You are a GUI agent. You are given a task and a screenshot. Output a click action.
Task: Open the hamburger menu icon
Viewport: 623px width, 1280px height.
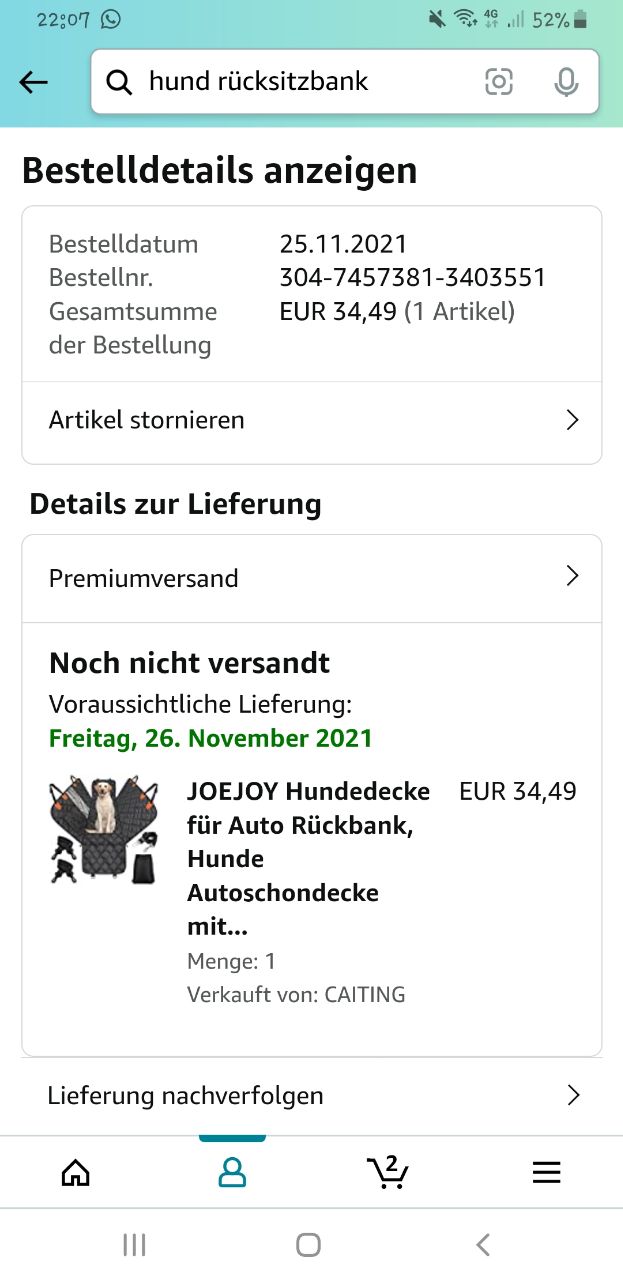click(x=546, y=1172)
